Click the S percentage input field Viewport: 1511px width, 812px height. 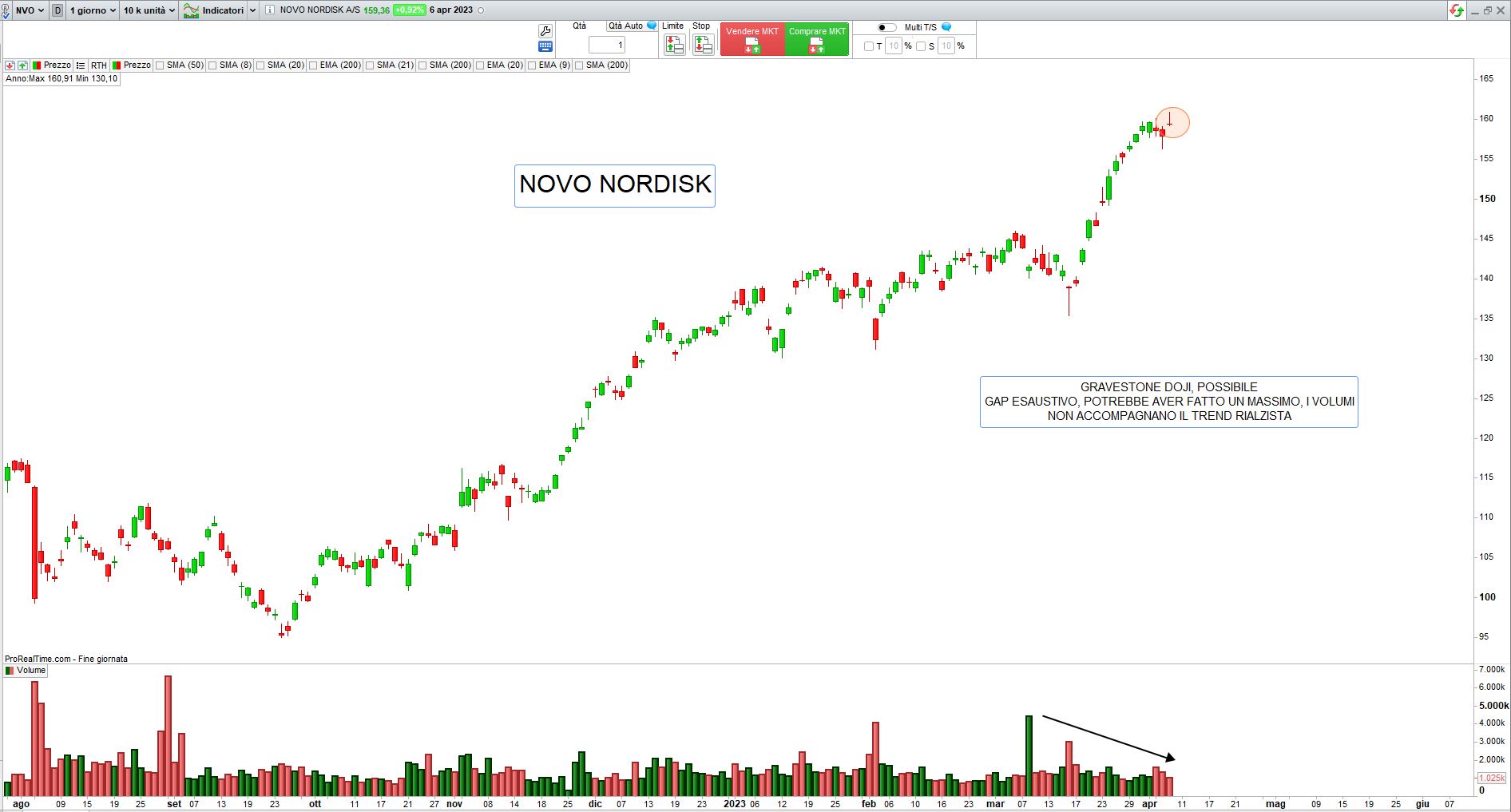pyautogui.click(x=946, y=46)
